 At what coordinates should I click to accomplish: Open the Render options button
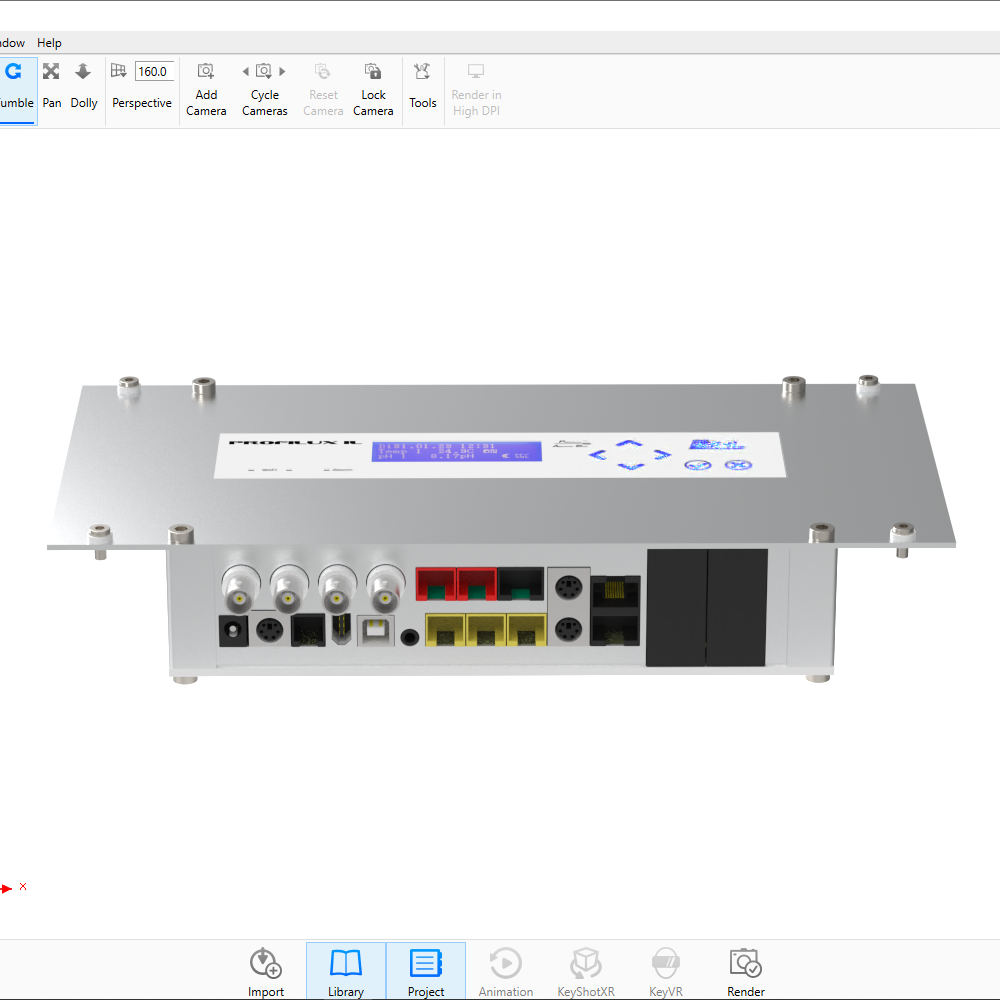point(746,972)
